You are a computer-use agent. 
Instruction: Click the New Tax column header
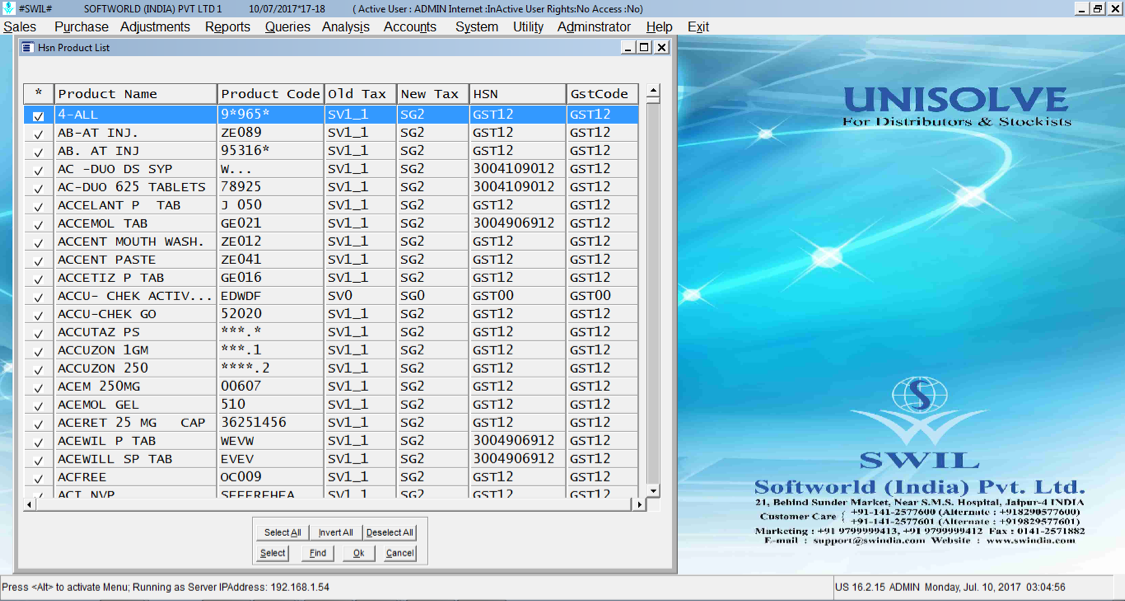433,94
